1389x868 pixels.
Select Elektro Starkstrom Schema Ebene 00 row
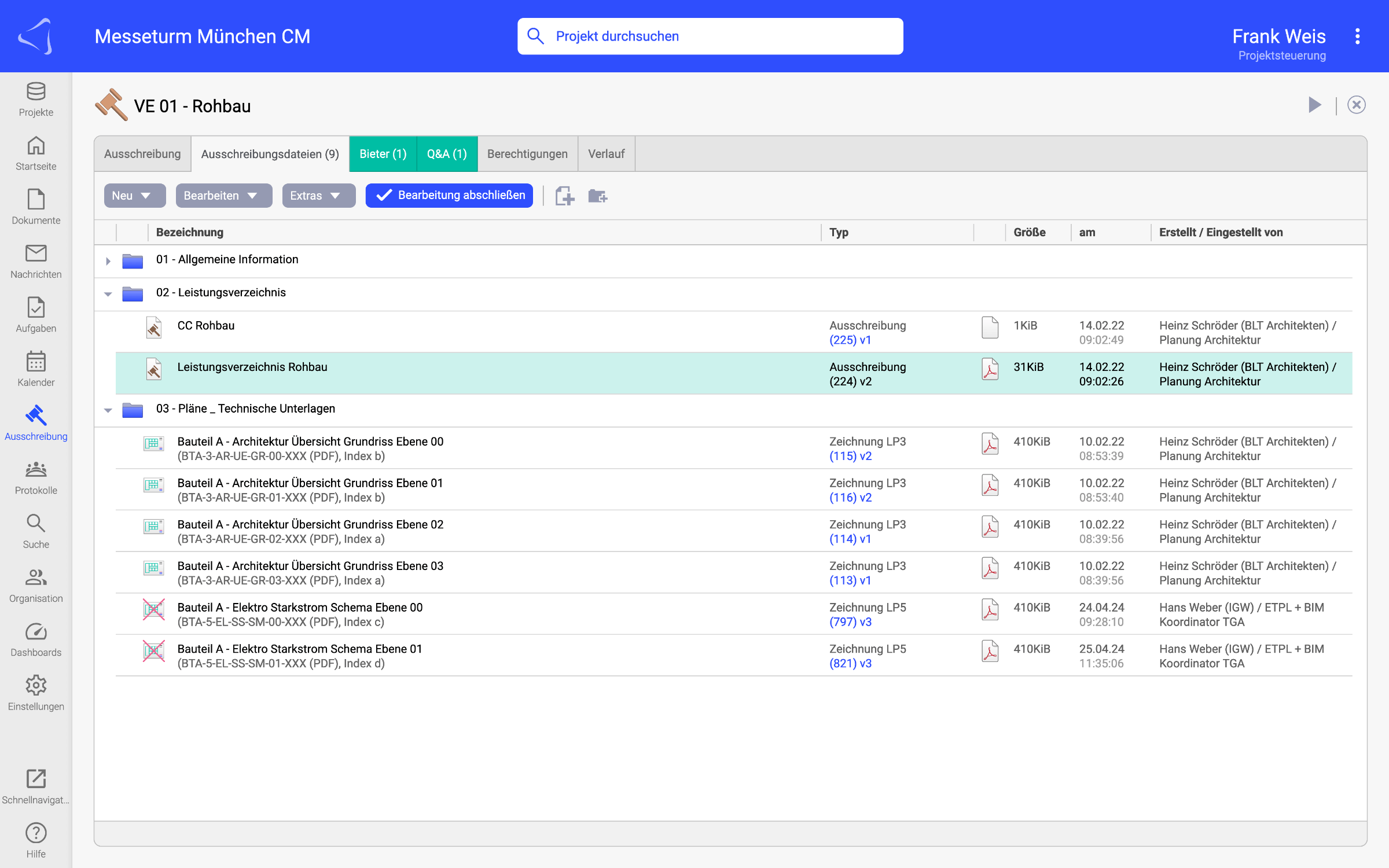(734, 614)
